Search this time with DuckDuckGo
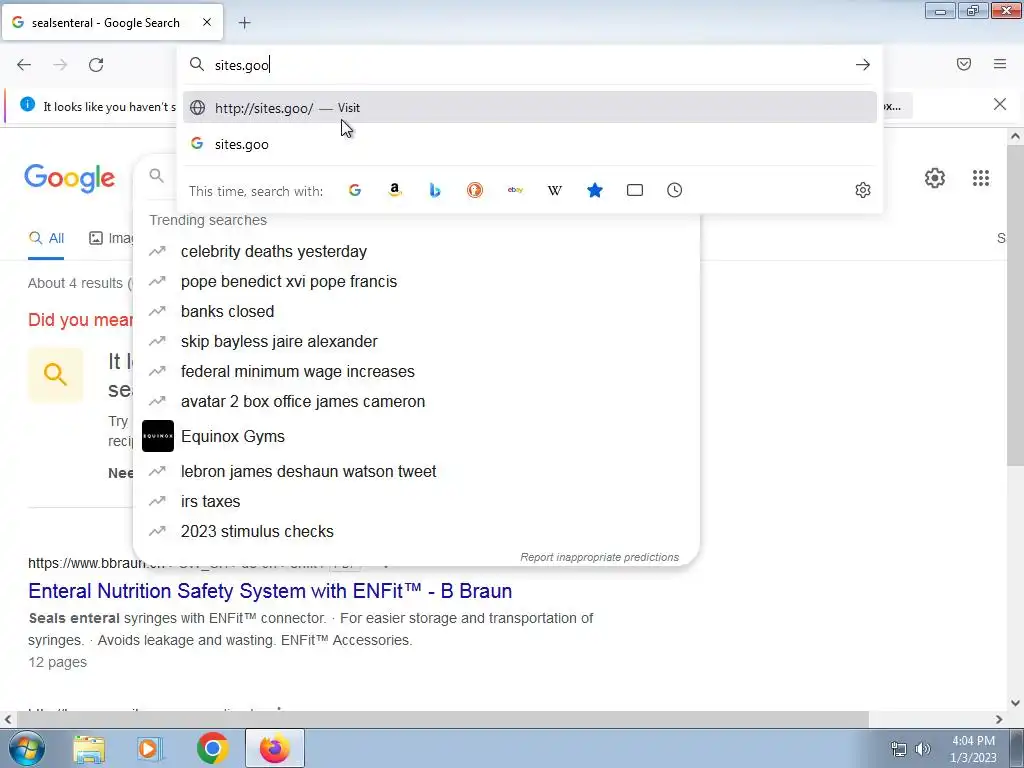The height and width of the screenshot is (768, 1024). [x=475, y=190]
